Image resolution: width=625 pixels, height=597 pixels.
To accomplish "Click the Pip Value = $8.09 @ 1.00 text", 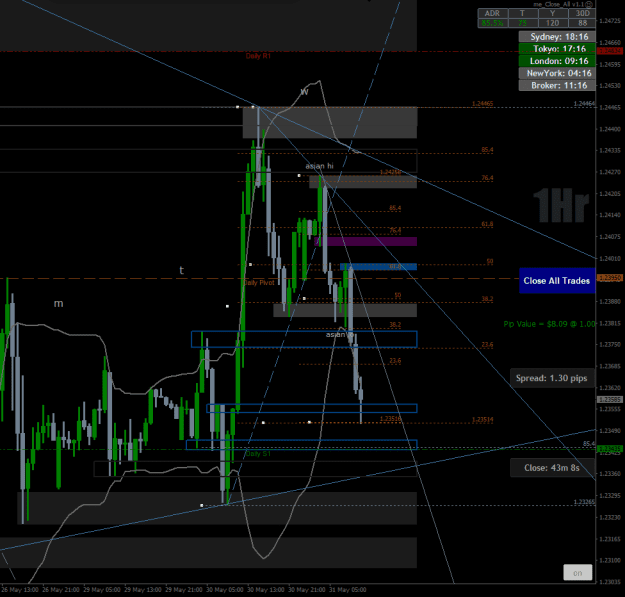I will point(549,324).
